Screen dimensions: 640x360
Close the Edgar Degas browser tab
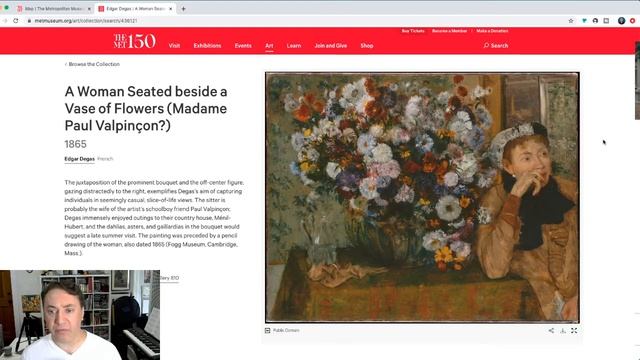coord(171,9)
